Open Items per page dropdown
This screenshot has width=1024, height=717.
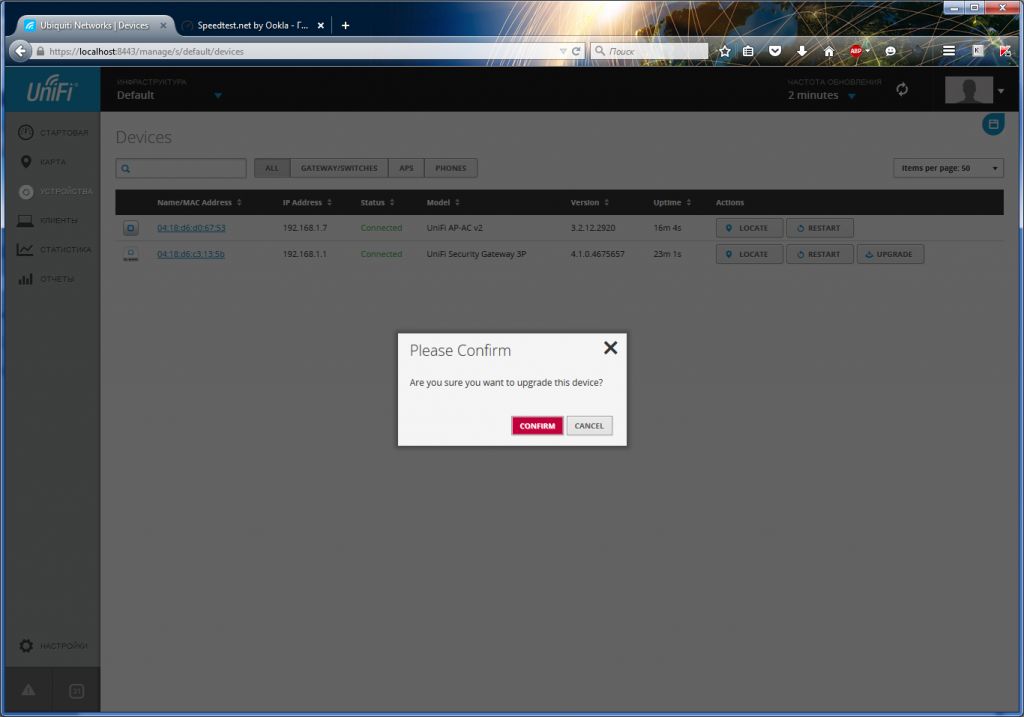click(x=947, y=168)
